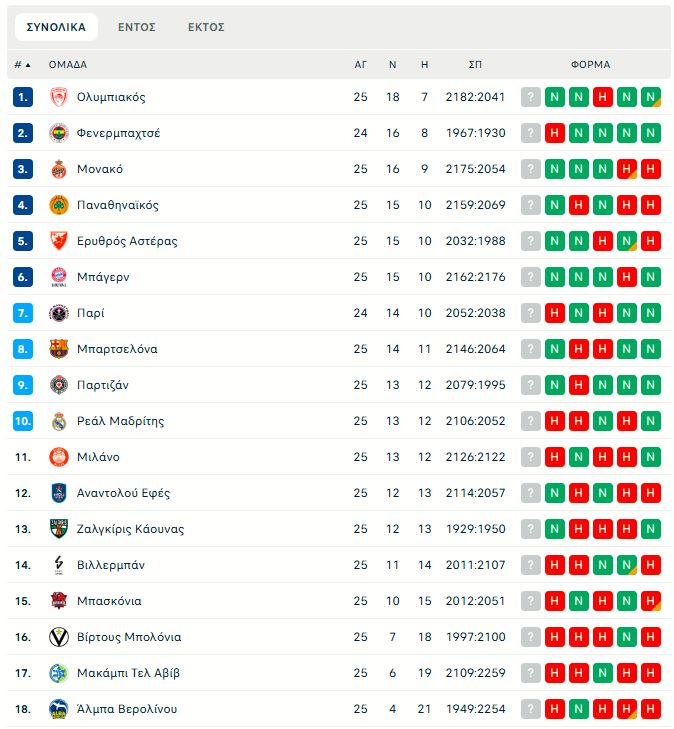
Task: Click the Ρεάλ Μαδρίτης crest icon
Action: [x=58, y=421]
